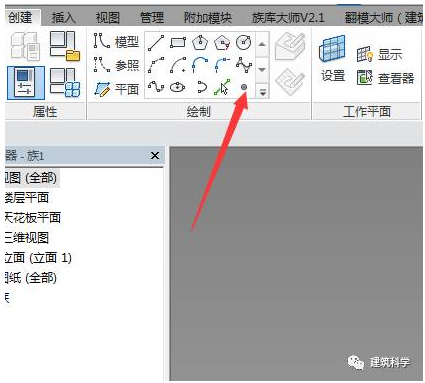This screenshot has width=425, height=383.
Task: Click the Draw on Face icon
Action: [x=290, y=47]
